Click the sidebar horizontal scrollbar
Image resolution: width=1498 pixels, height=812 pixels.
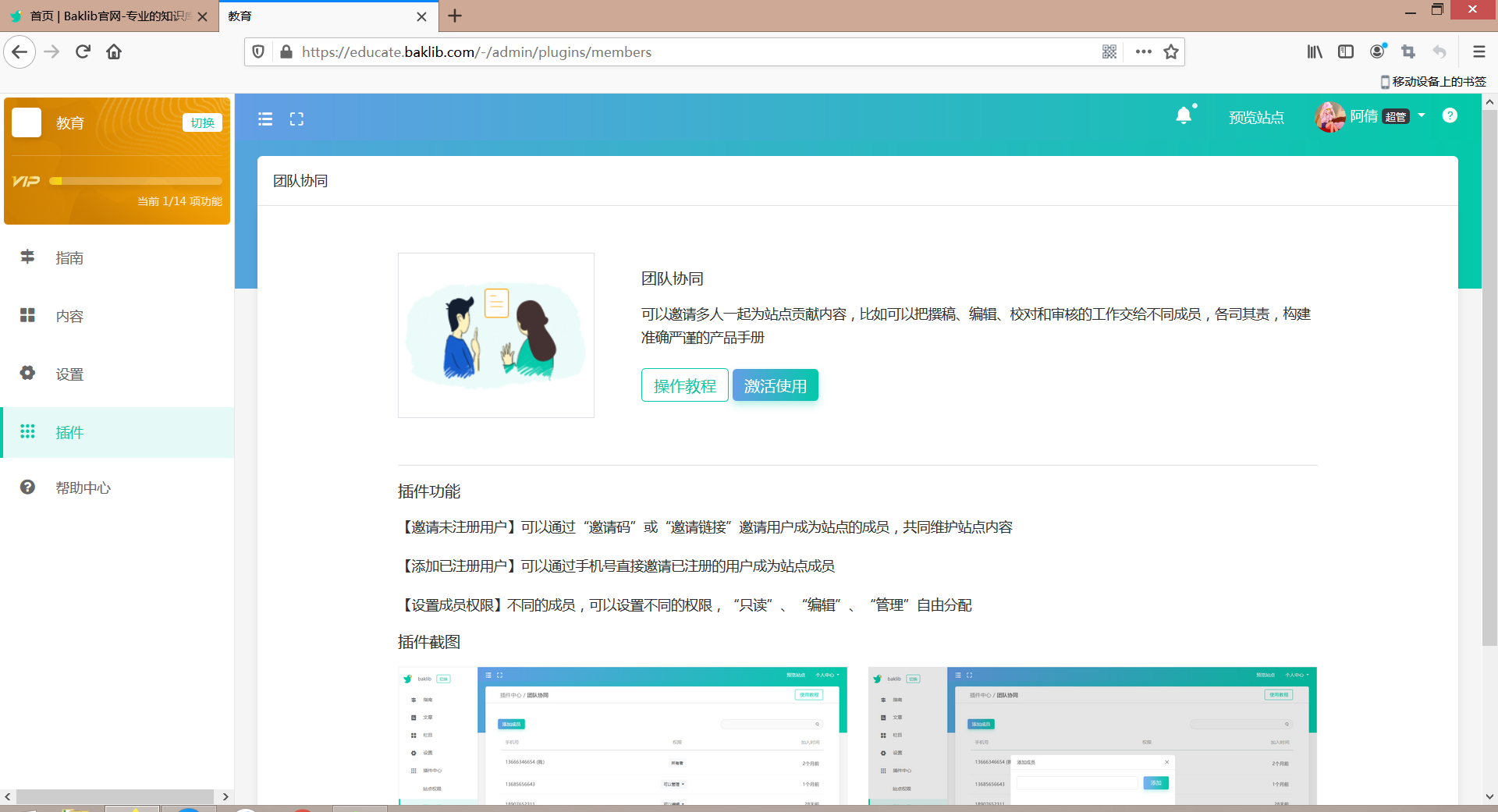coord(115,796)
